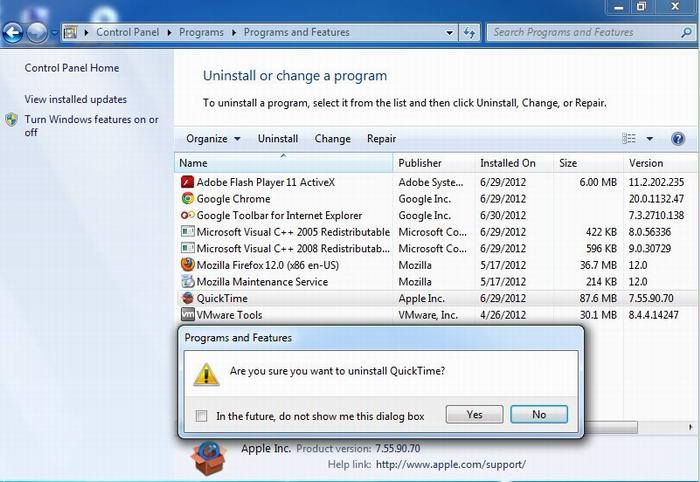The image size is (700, 482).
Task: Sort by Name column header
Action: pos(283,163)
